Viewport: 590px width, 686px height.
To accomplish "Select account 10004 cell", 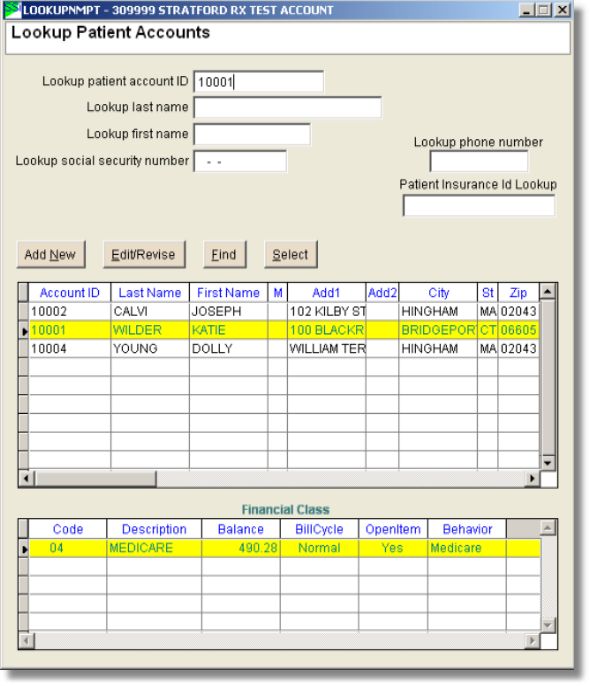I will pyautogui.click(x=70, y=349).
